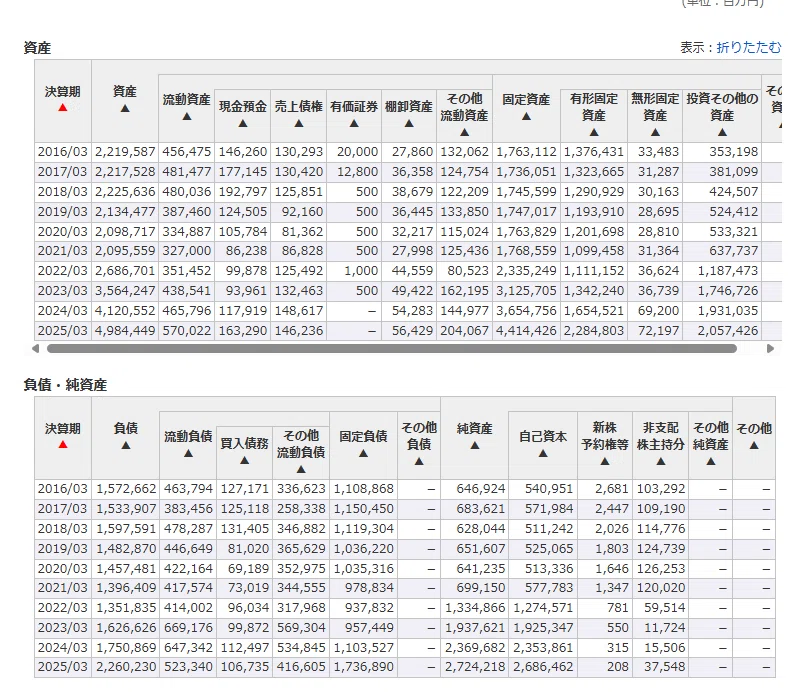Click total assets value 4,984,449

(x=125, y=331)
